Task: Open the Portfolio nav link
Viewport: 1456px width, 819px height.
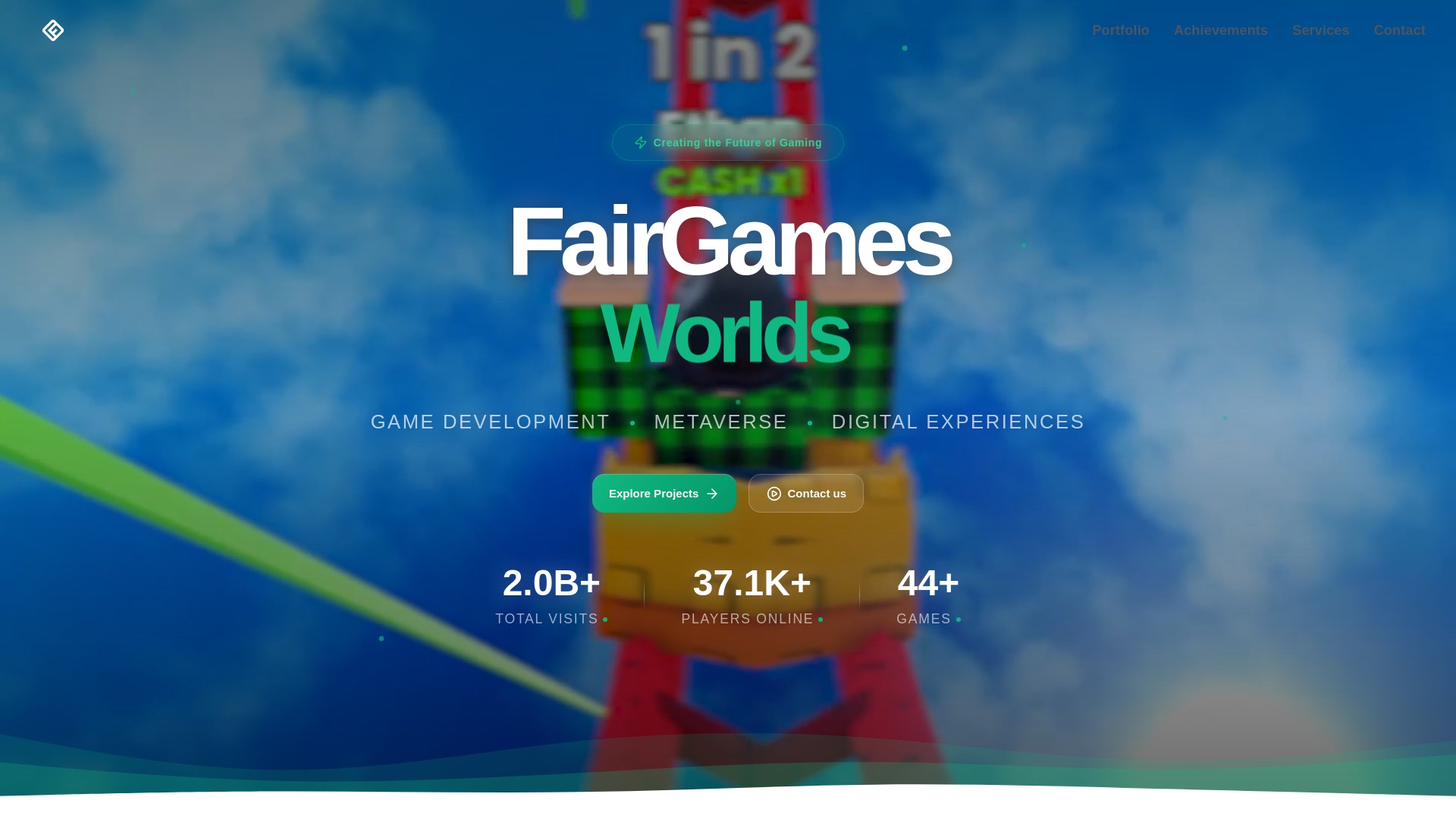Action: click(1120, 30)
